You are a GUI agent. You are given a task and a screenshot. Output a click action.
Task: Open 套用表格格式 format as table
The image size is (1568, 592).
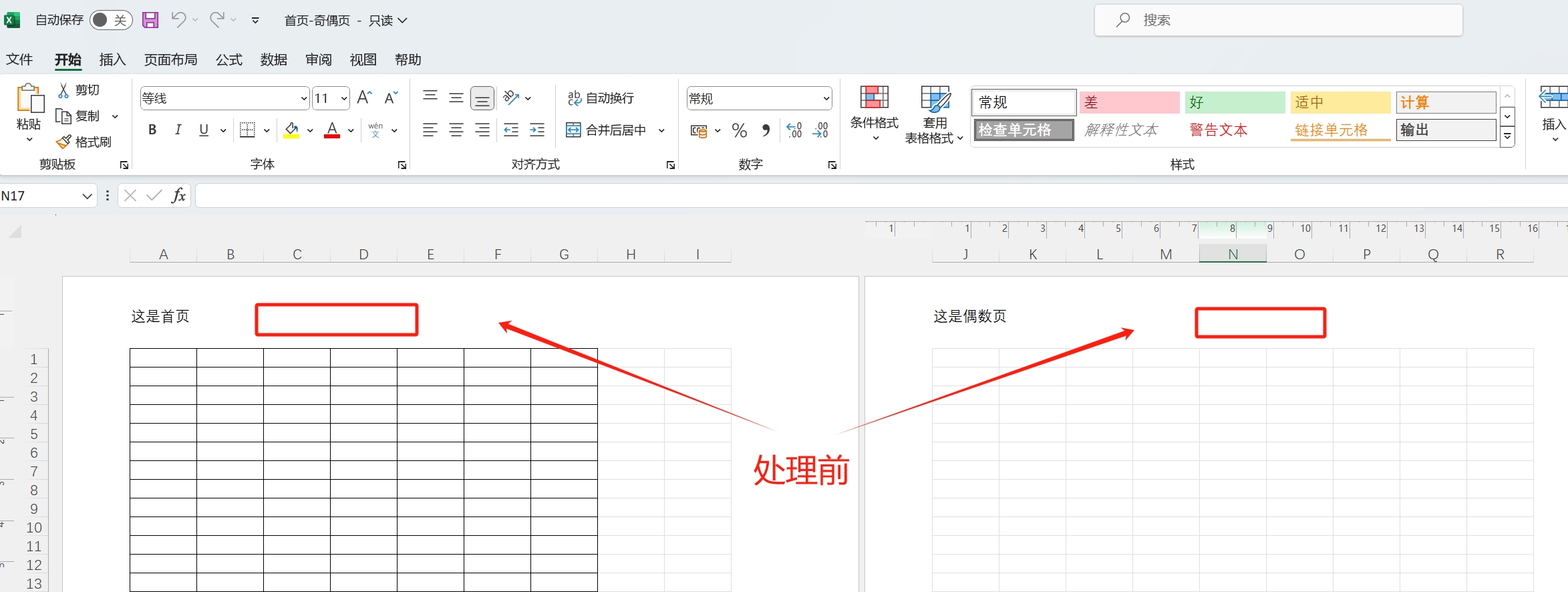[935, 115]
